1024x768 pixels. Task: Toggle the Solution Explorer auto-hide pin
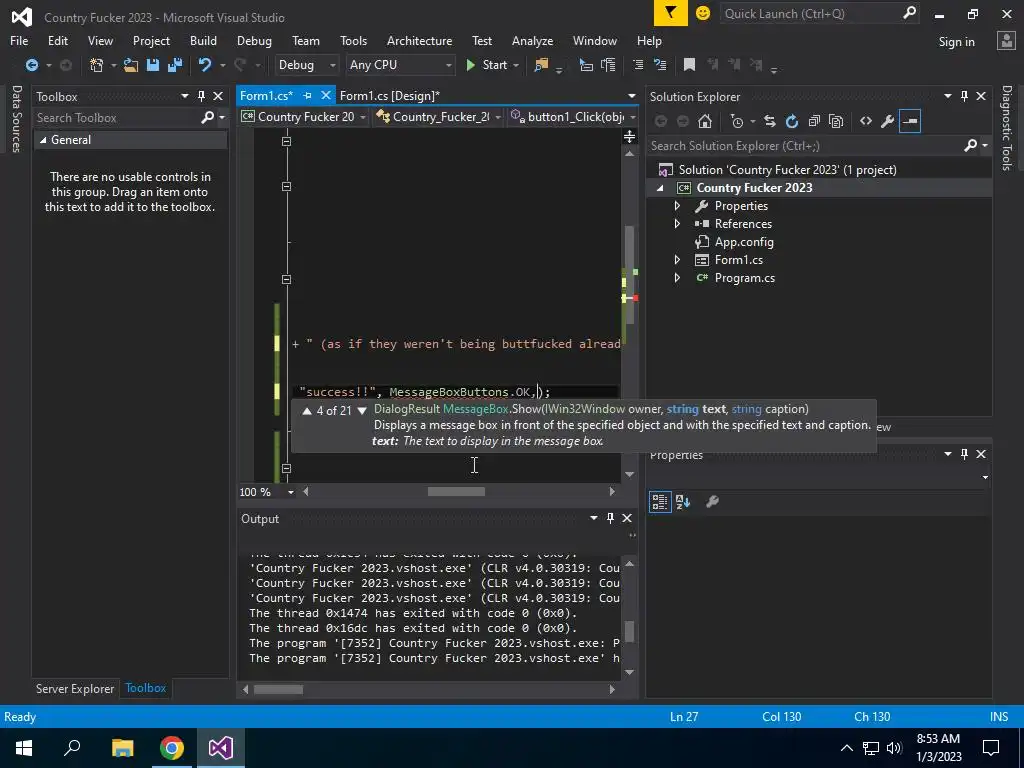coord(965,96)
